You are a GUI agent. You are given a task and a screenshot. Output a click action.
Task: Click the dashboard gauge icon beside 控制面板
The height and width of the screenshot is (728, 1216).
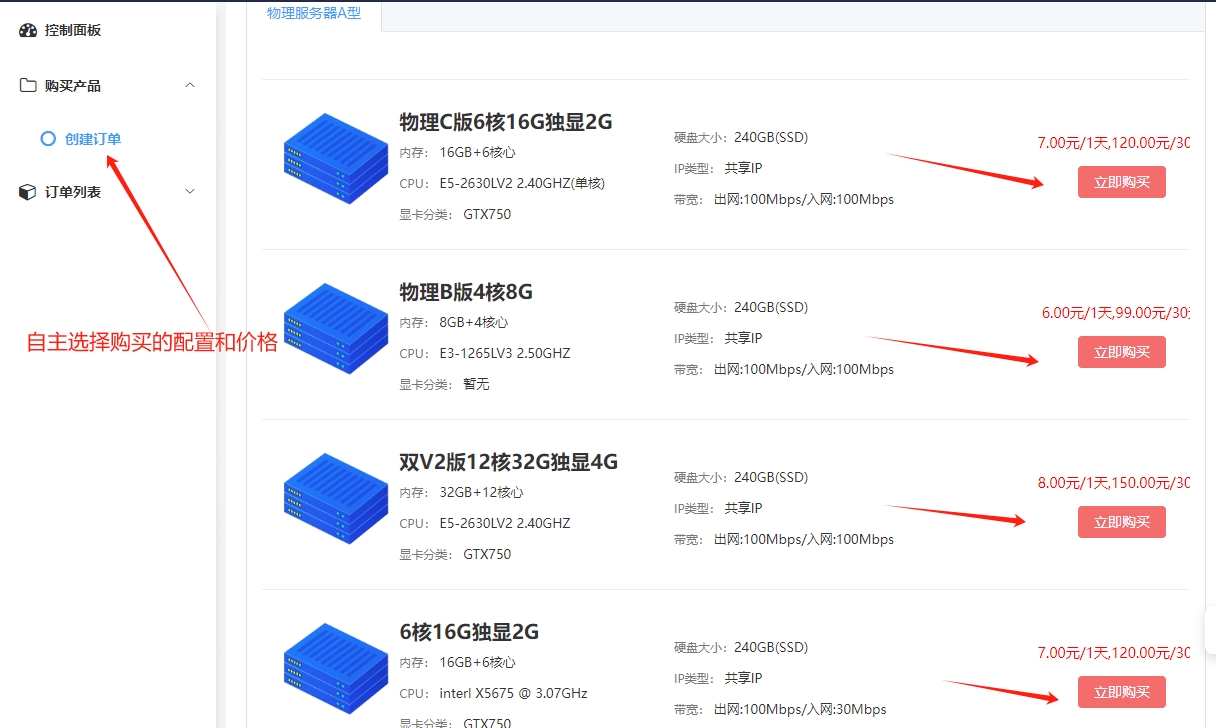click(x=28, y=31)
